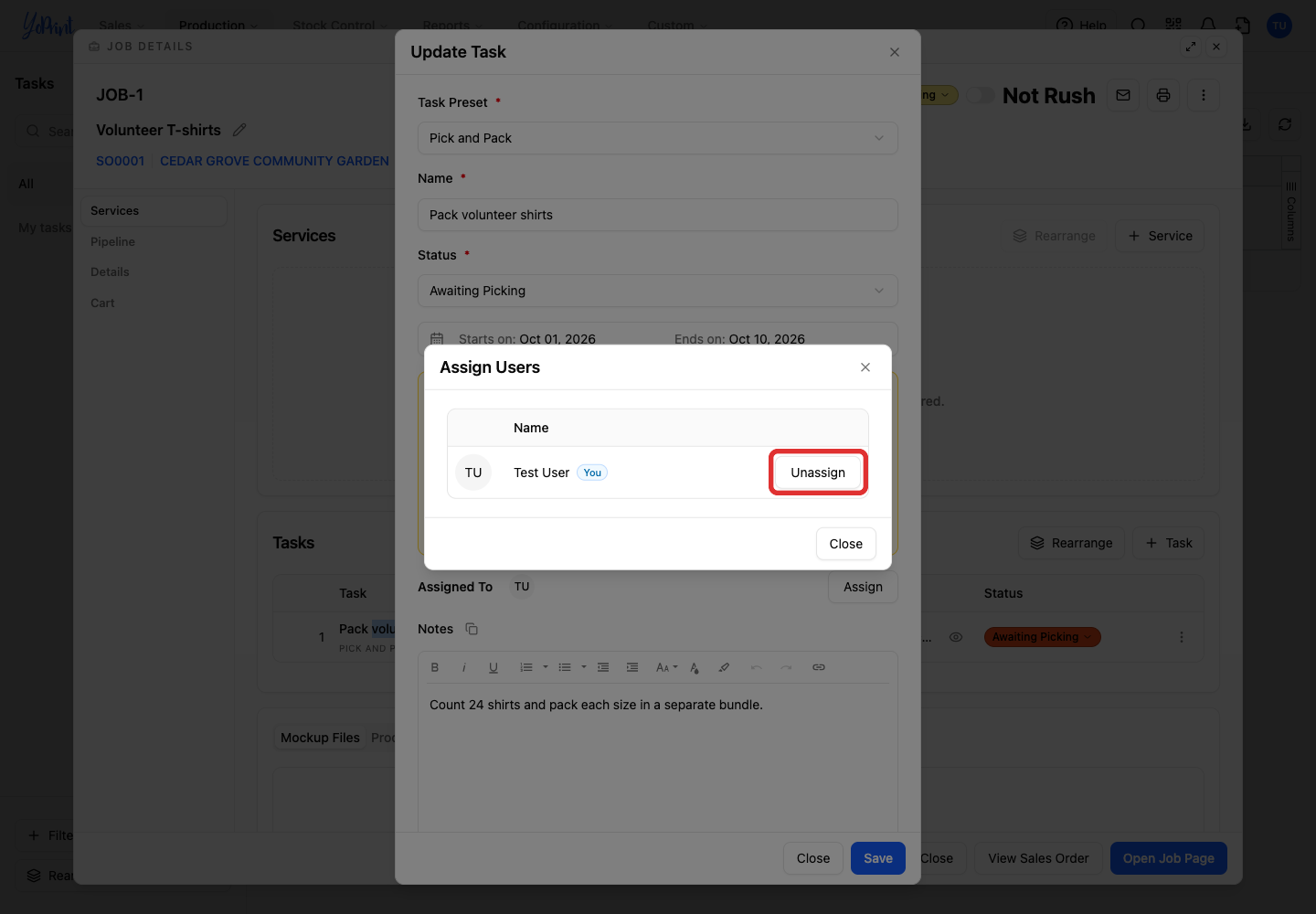Click the QR code scanner icon in top bar

pos(1173,26)
